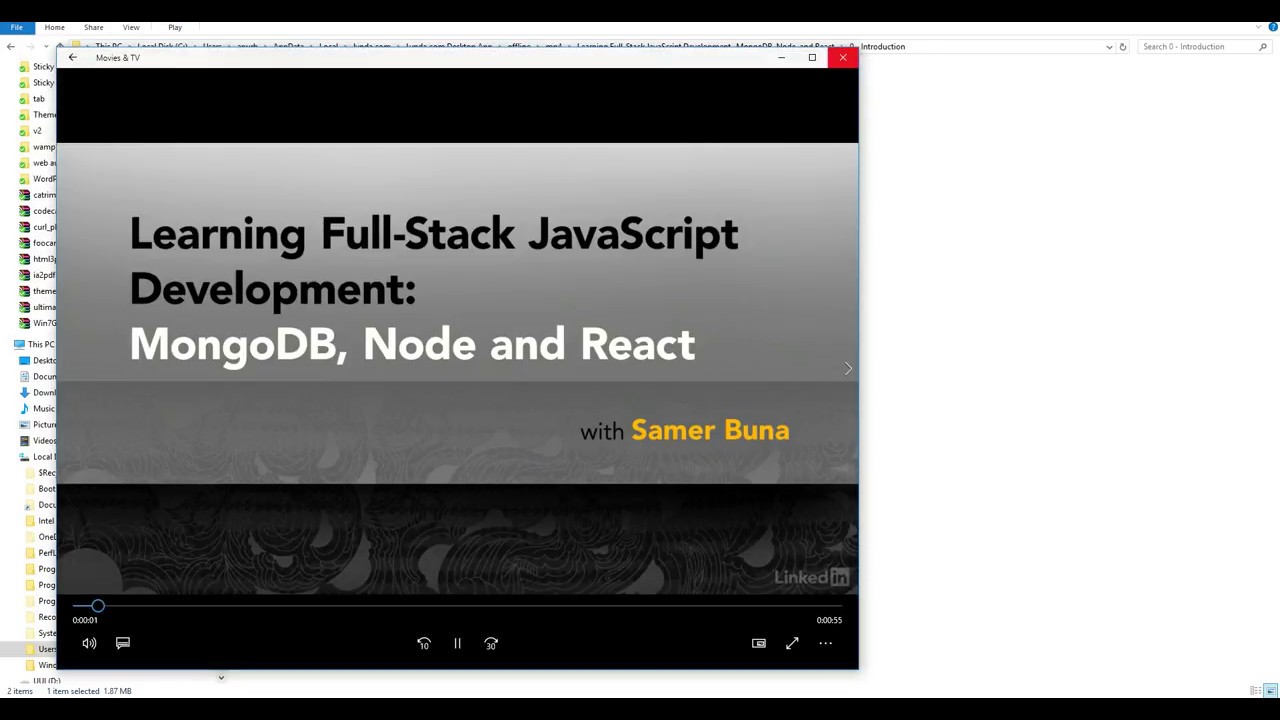Open Music in navigation pane
The image size is (1280, 720).
coord(37,408)
